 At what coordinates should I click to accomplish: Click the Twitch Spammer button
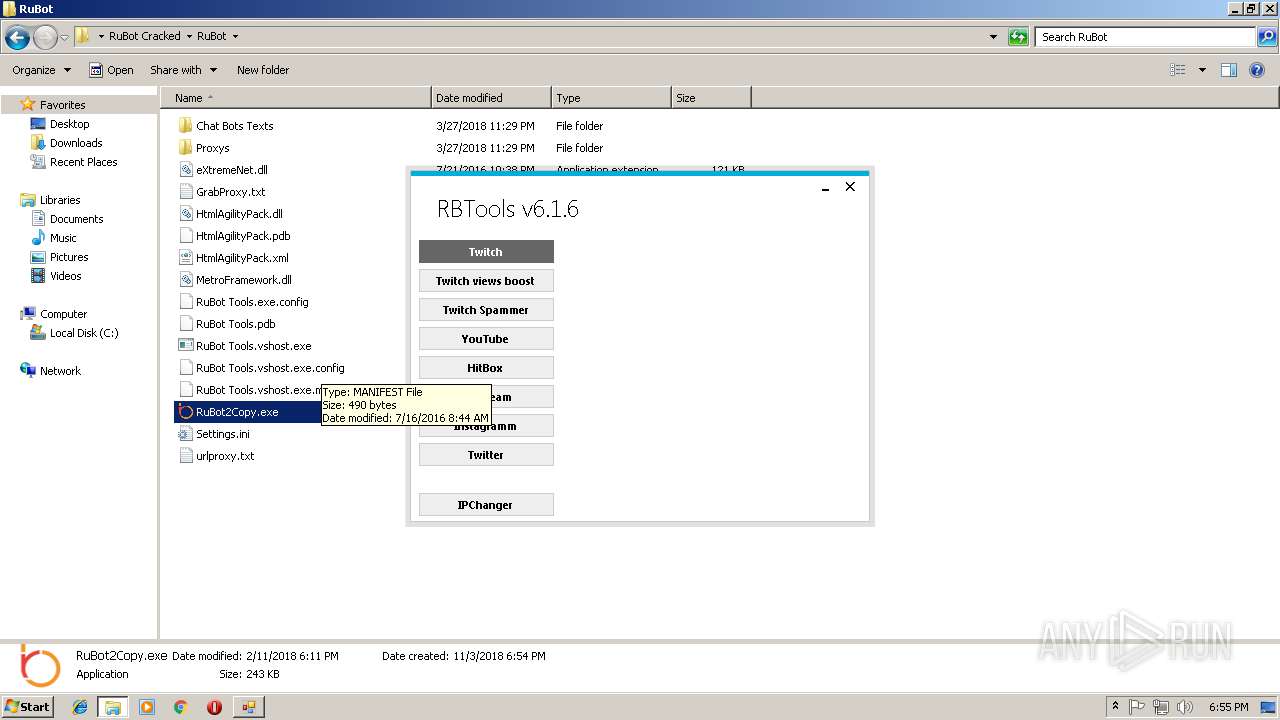pyautogui.click(x=486, y=310)
